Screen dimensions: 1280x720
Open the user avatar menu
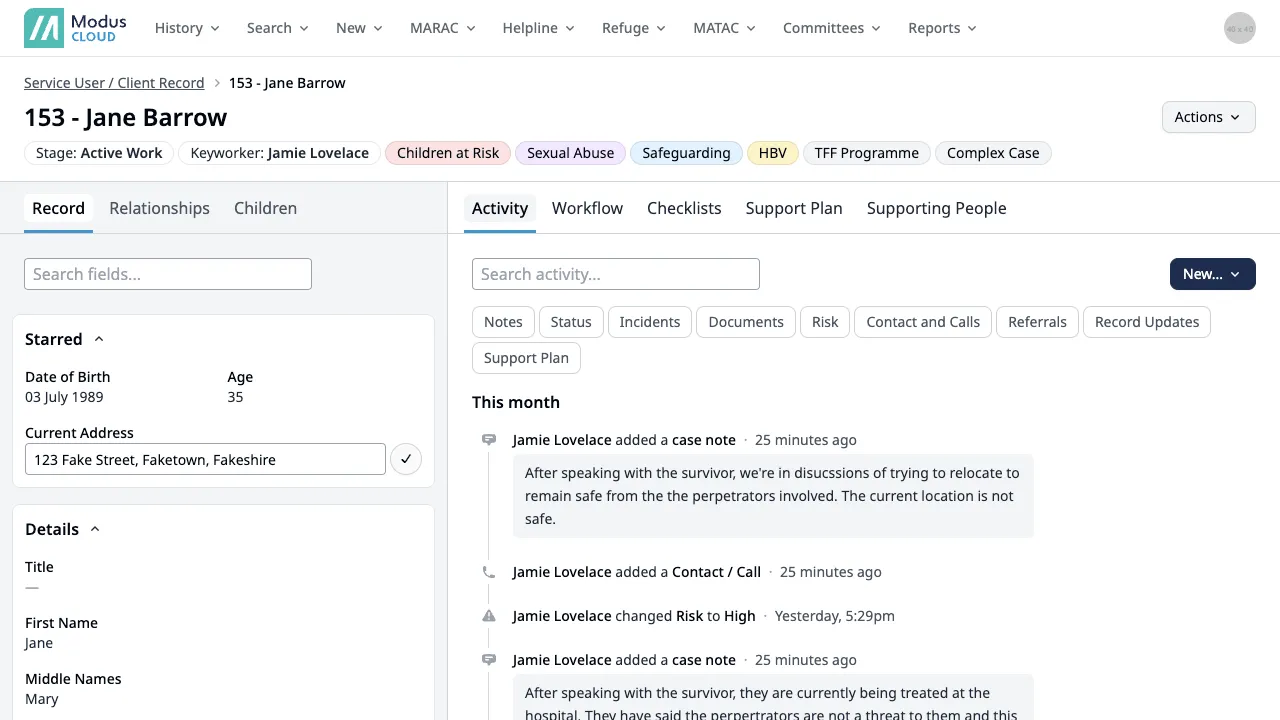pos(1239,28)
